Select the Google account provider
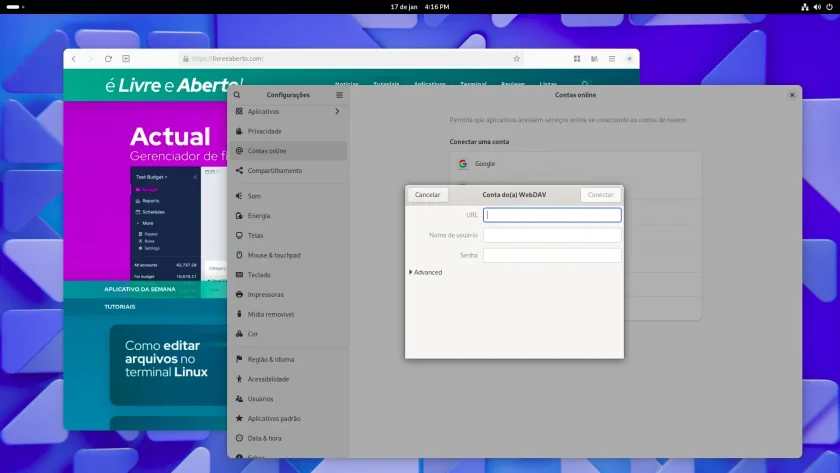840x473 pixels. 575,164
